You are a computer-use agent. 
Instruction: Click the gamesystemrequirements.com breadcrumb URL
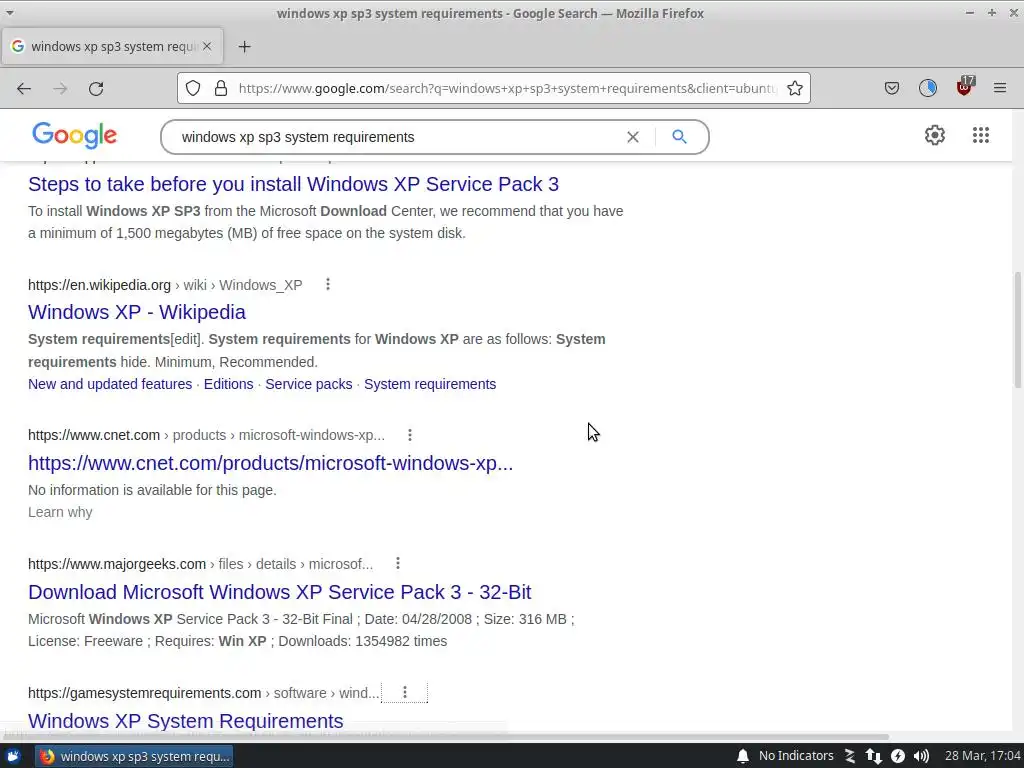[x=144, y=693]
